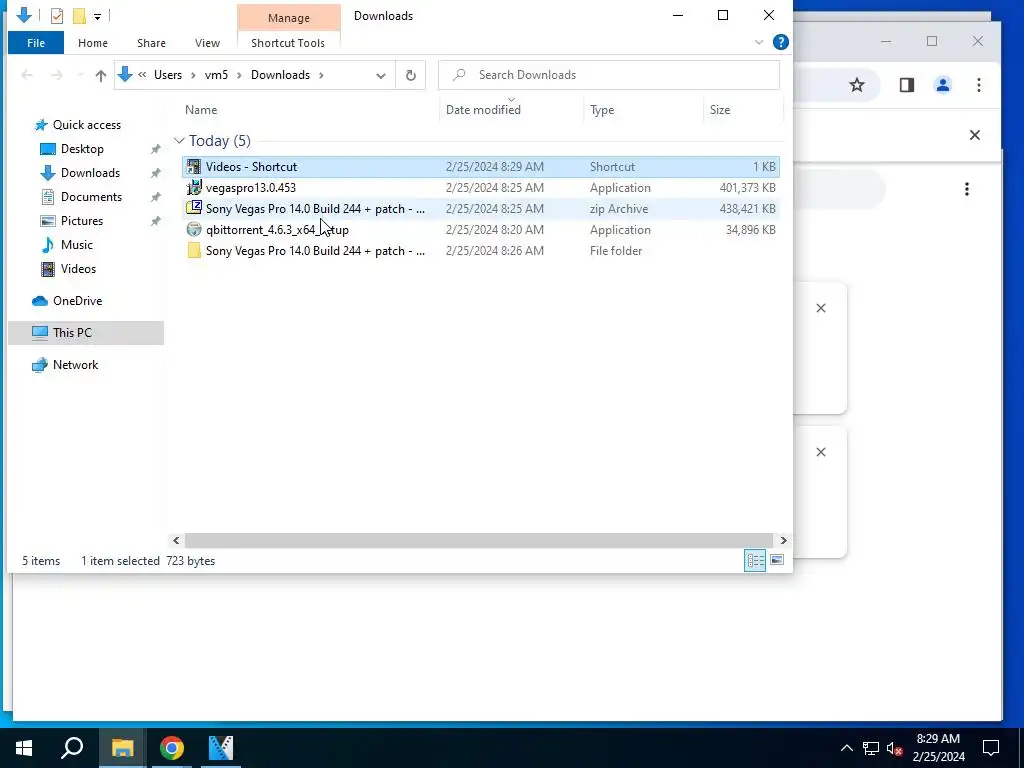Open the recent locations dropdown arrow
The height and width of the screenshot is (768, 1024).
coord(80,75)
